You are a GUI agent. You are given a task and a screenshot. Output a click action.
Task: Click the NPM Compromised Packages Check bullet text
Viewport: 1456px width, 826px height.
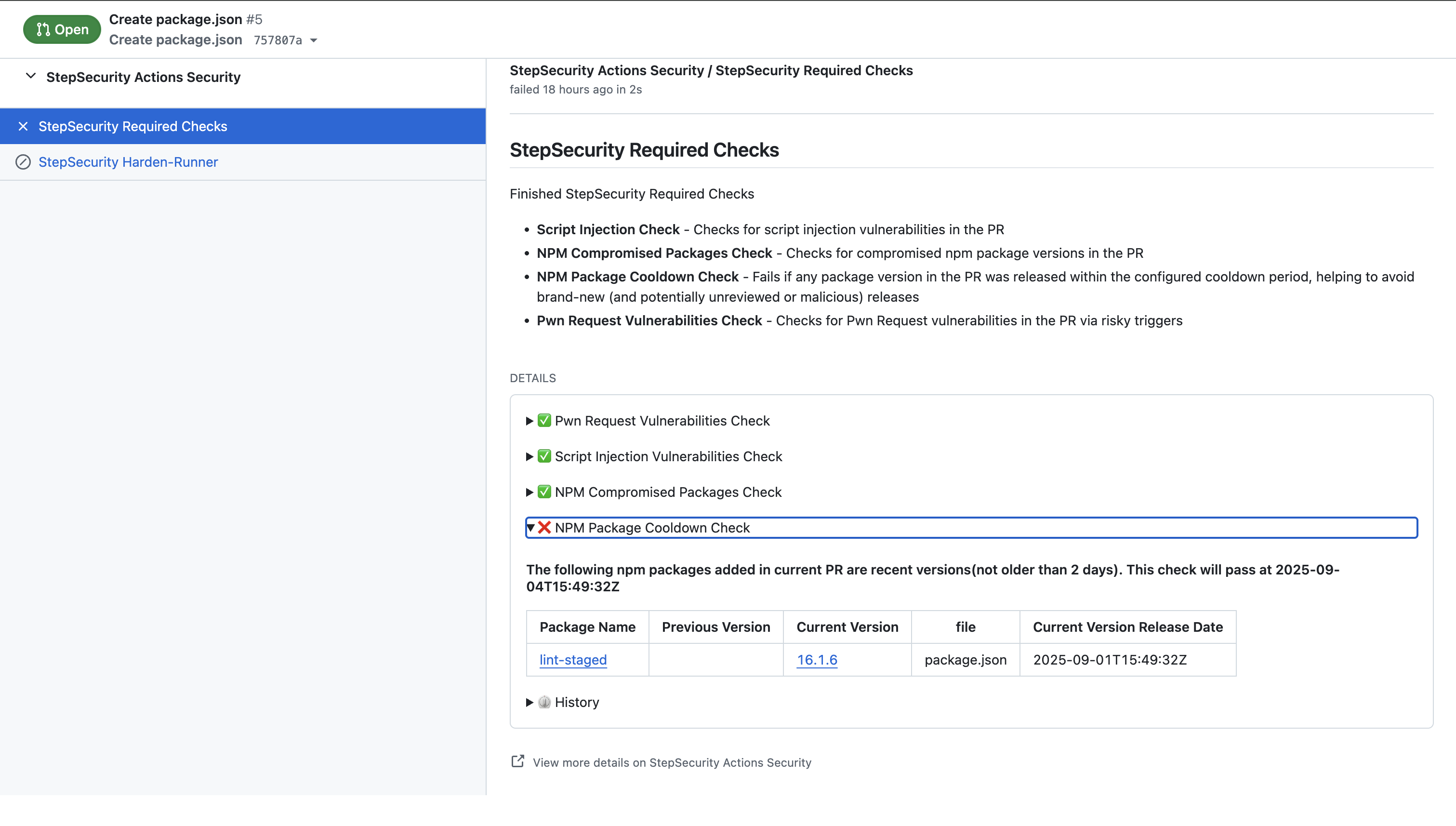(x=840, y=253)
